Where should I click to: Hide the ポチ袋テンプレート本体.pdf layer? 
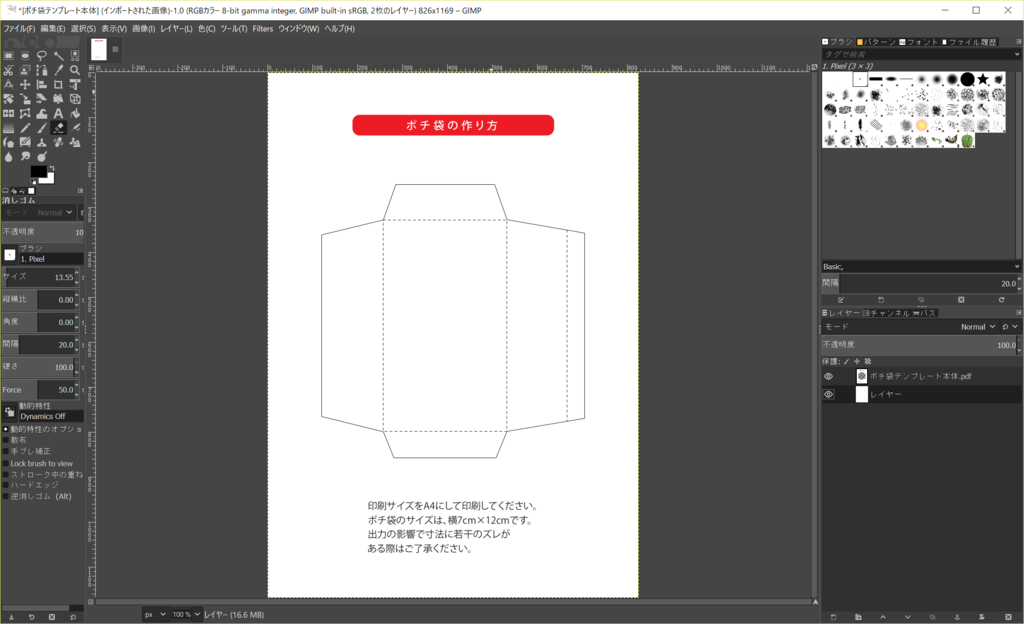coord(828,376)
